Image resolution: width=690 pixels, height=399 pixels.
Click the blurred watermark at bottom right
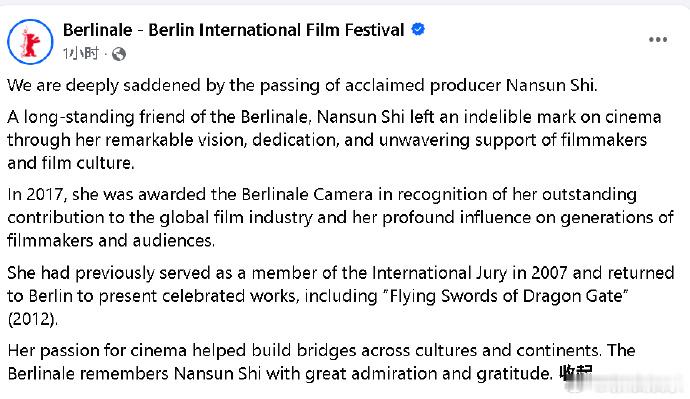tap(625, 385)
